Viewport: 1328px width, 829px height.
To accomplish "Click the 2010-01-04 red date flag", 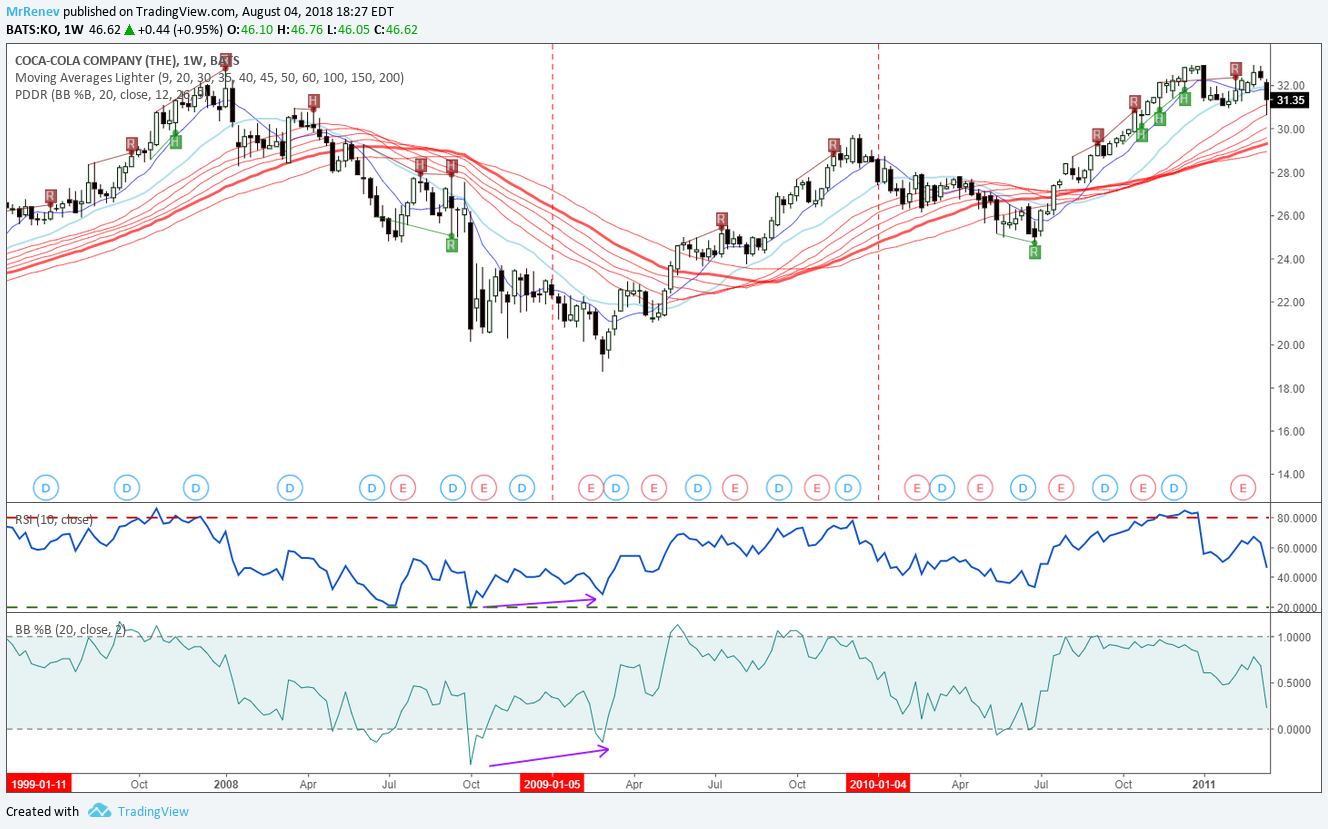I will click(x=878, y=783).
